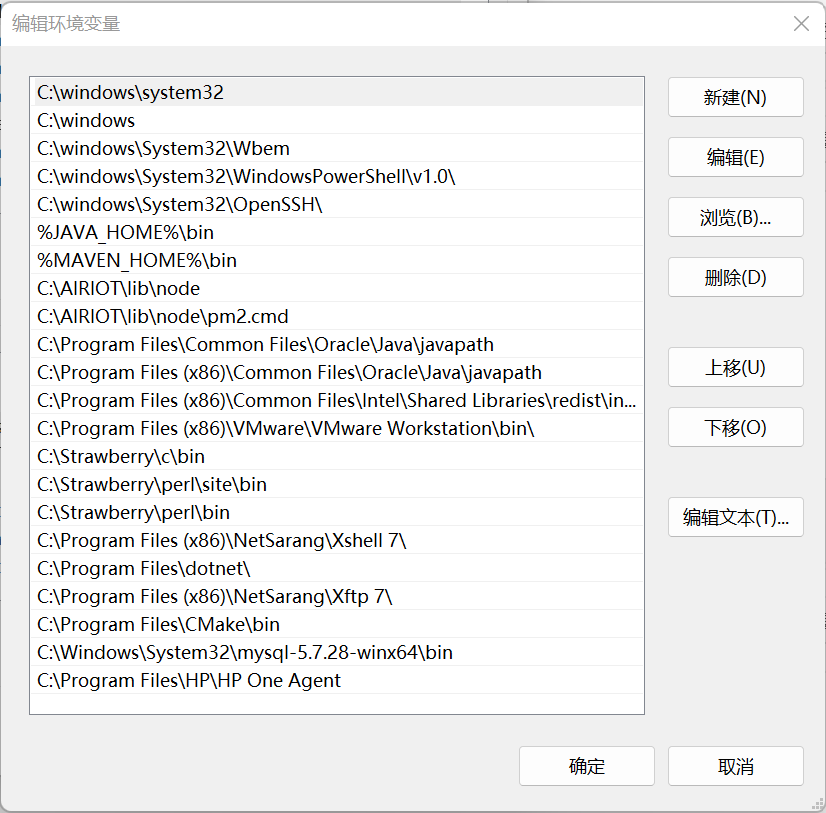The width and height of the screenshot is (826, 813).
Task: Select the VMware Workstation\bin path
Action: 286,429
